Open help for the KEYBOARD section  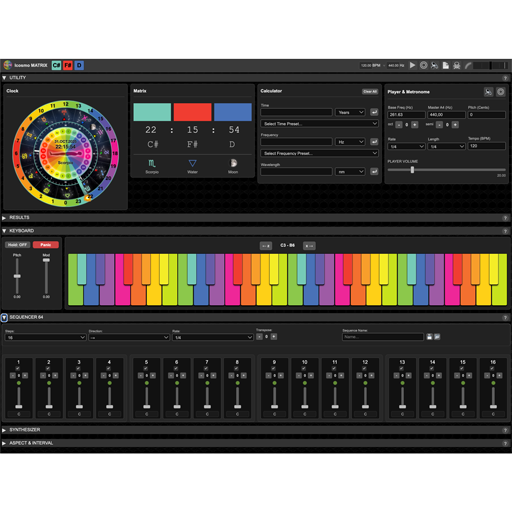coord(505,231)
